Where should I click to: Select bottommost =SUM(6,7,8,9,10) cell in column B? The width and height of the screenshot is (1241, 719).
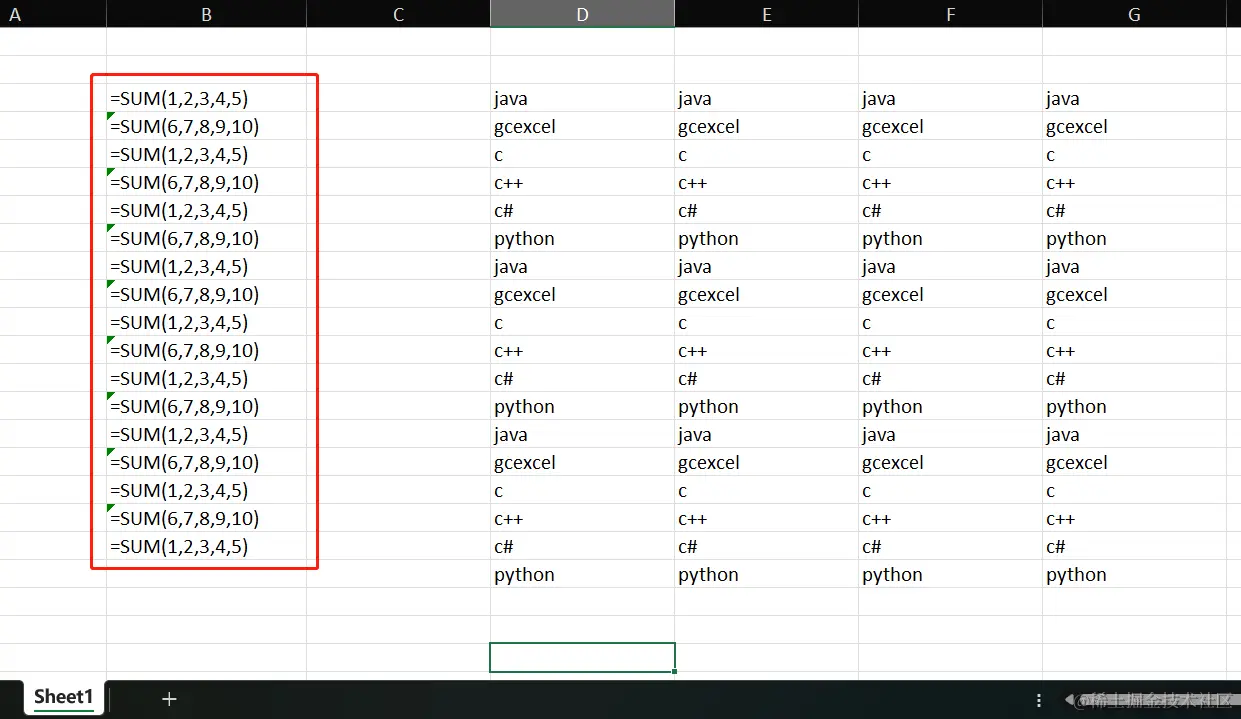click(x=206, y=518)
